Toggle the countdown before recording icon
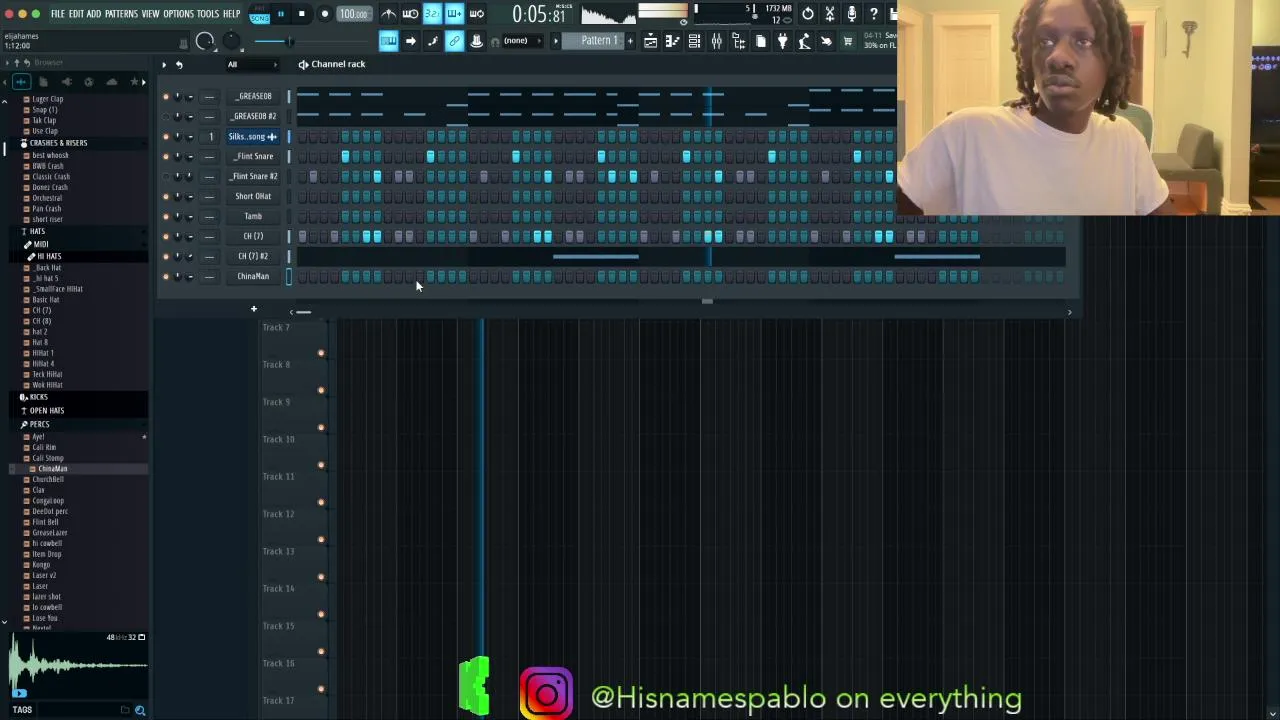The height and width of the screenshot is (720, 1280). click(433, 13)
